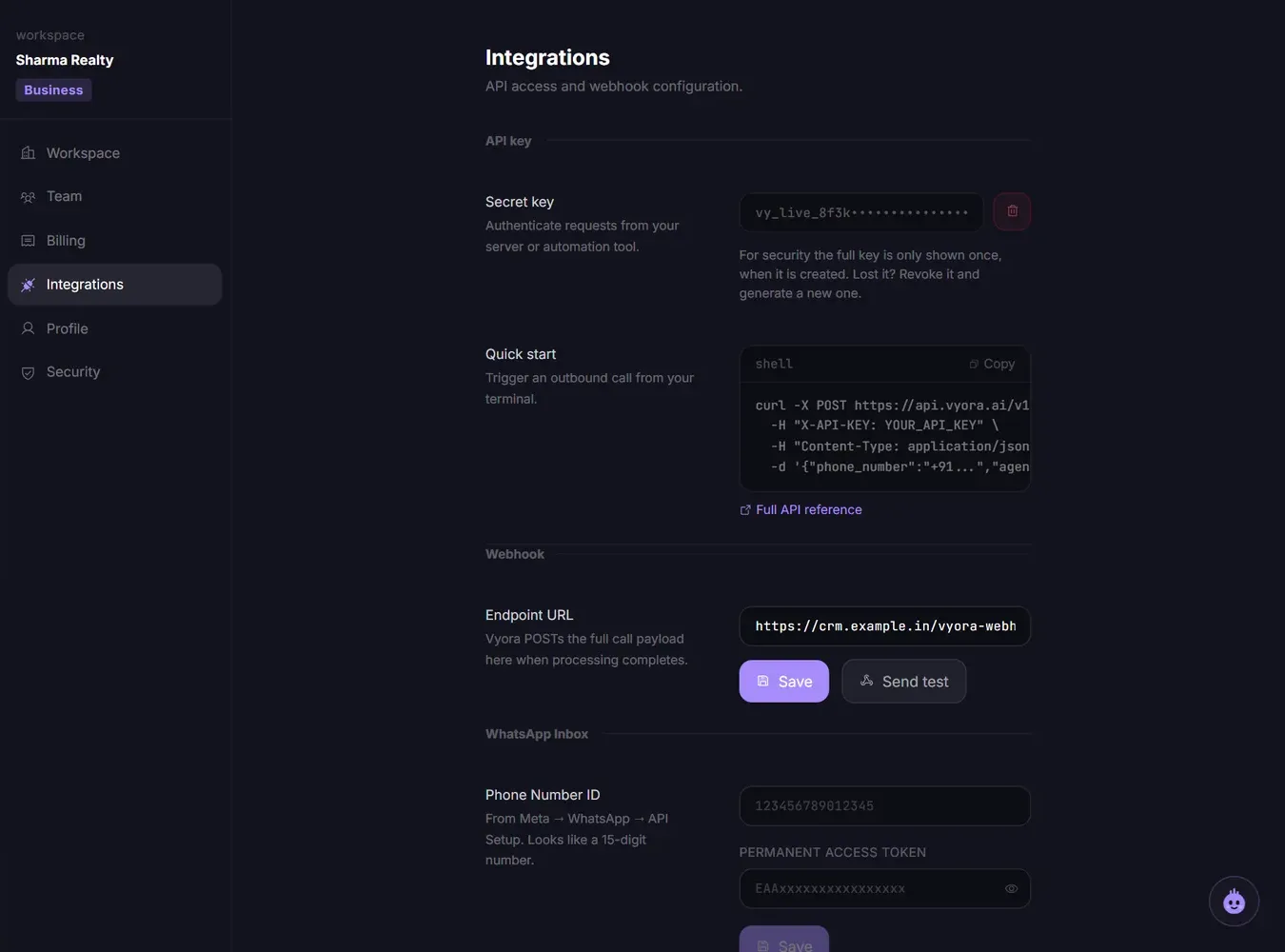Click the curl command code block
Screen dimensions: 1285x952
(x=884, y=436)
